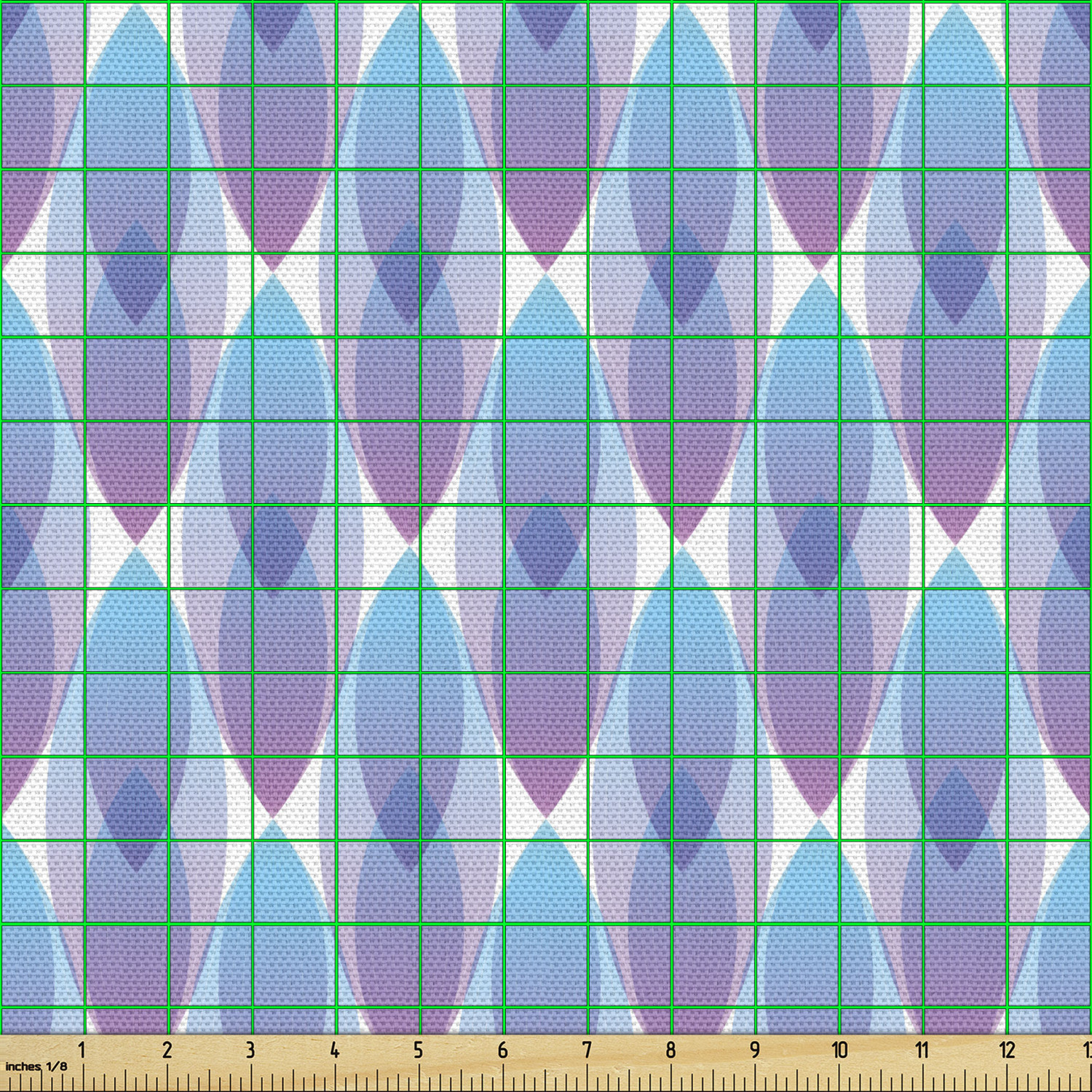Click the number 7 on the ruler

pos(587,1050)
